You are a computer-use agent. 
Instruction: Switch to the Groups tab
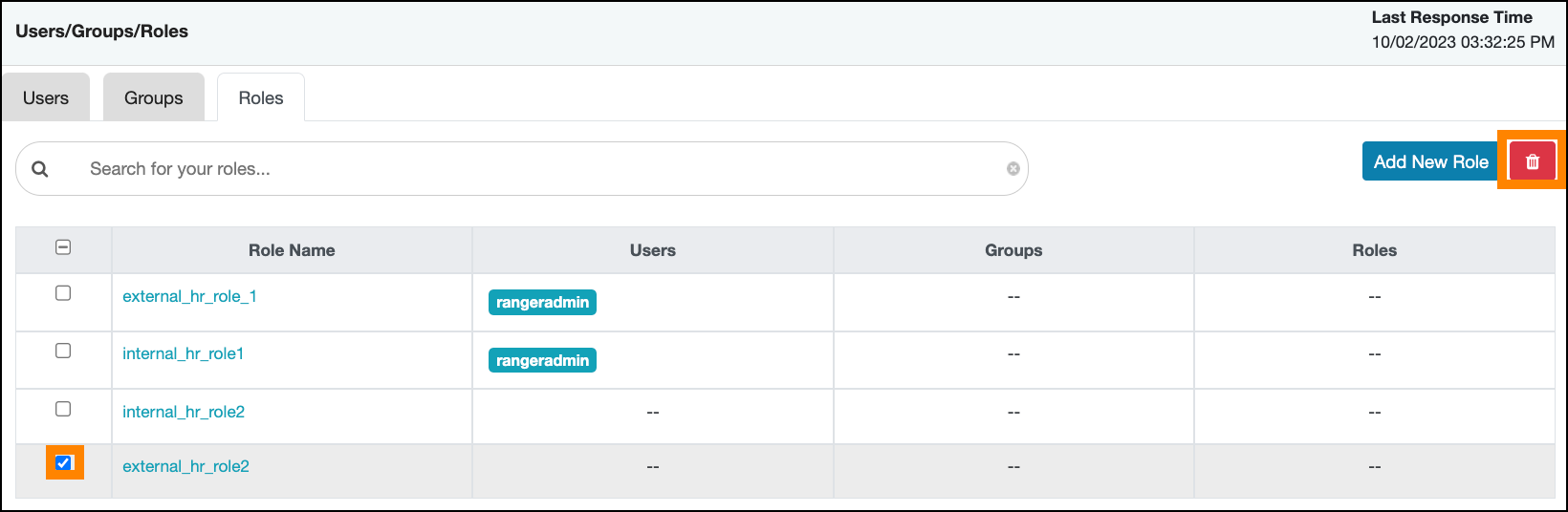153,98
